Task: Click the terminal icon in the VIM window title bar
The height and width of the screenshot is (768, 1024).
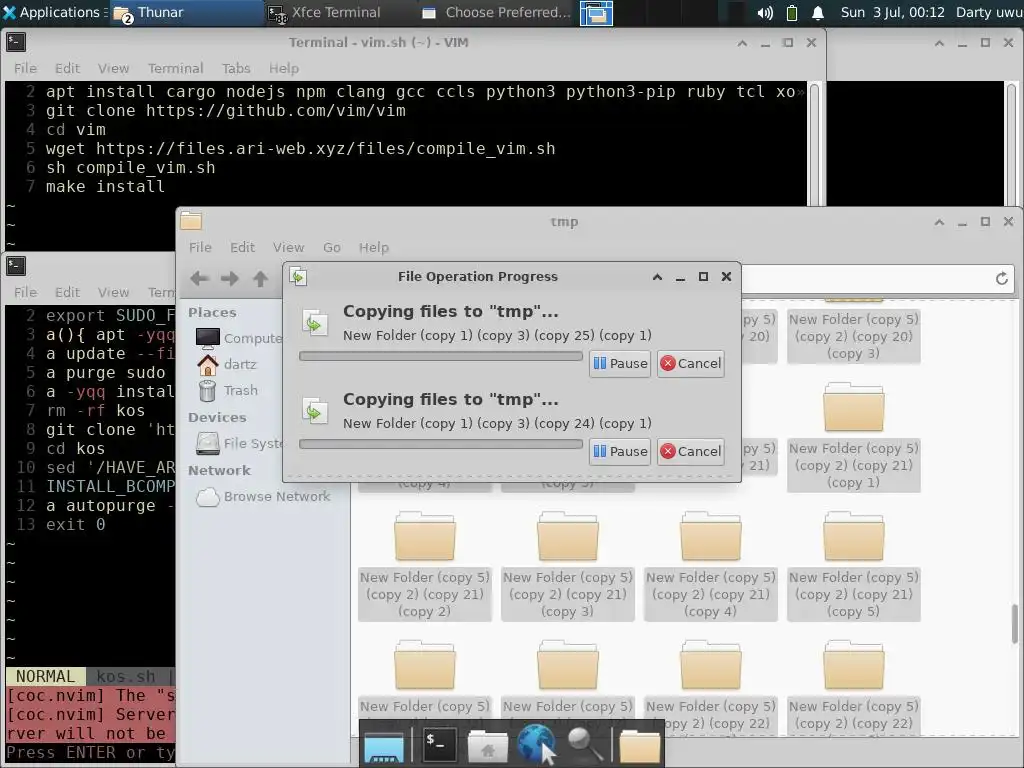Action: click(x=16, y=42)
